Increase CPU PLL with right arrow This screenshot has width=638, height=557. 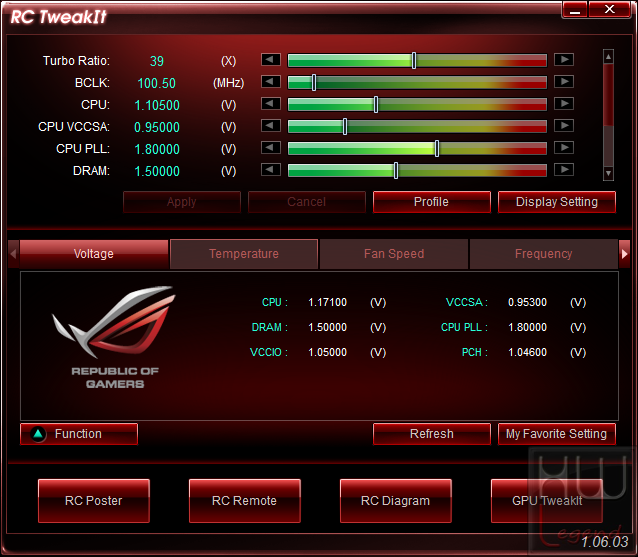tap(564, 148)
